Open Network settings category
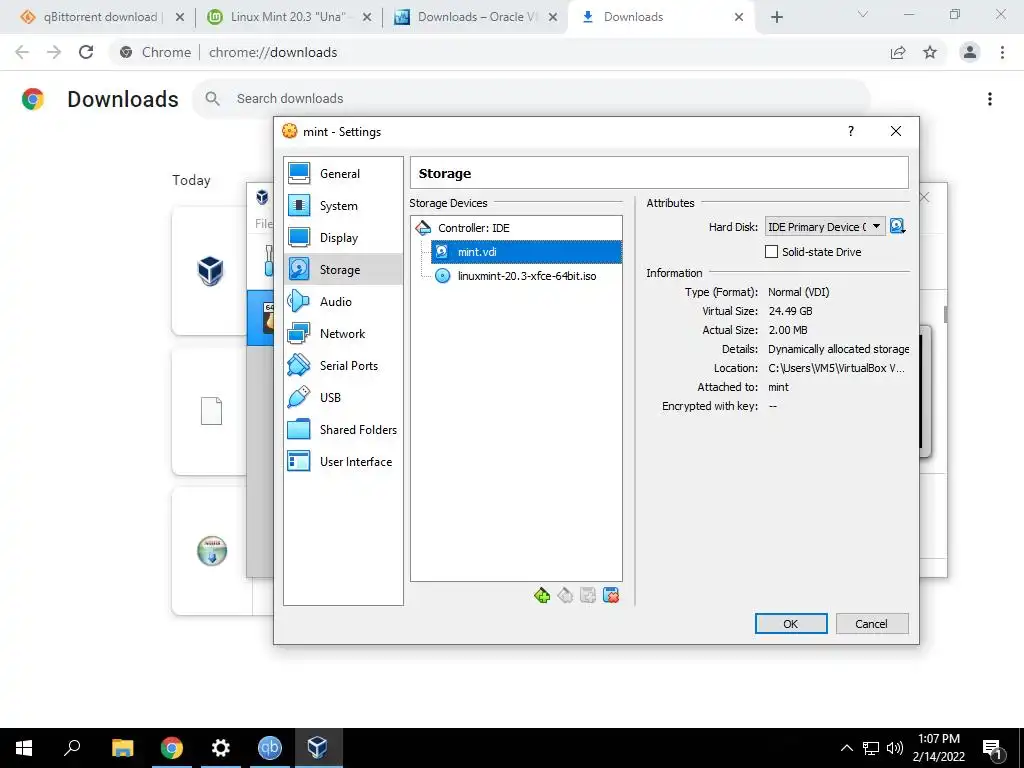 pyautogui.click(x=343, y=334)
